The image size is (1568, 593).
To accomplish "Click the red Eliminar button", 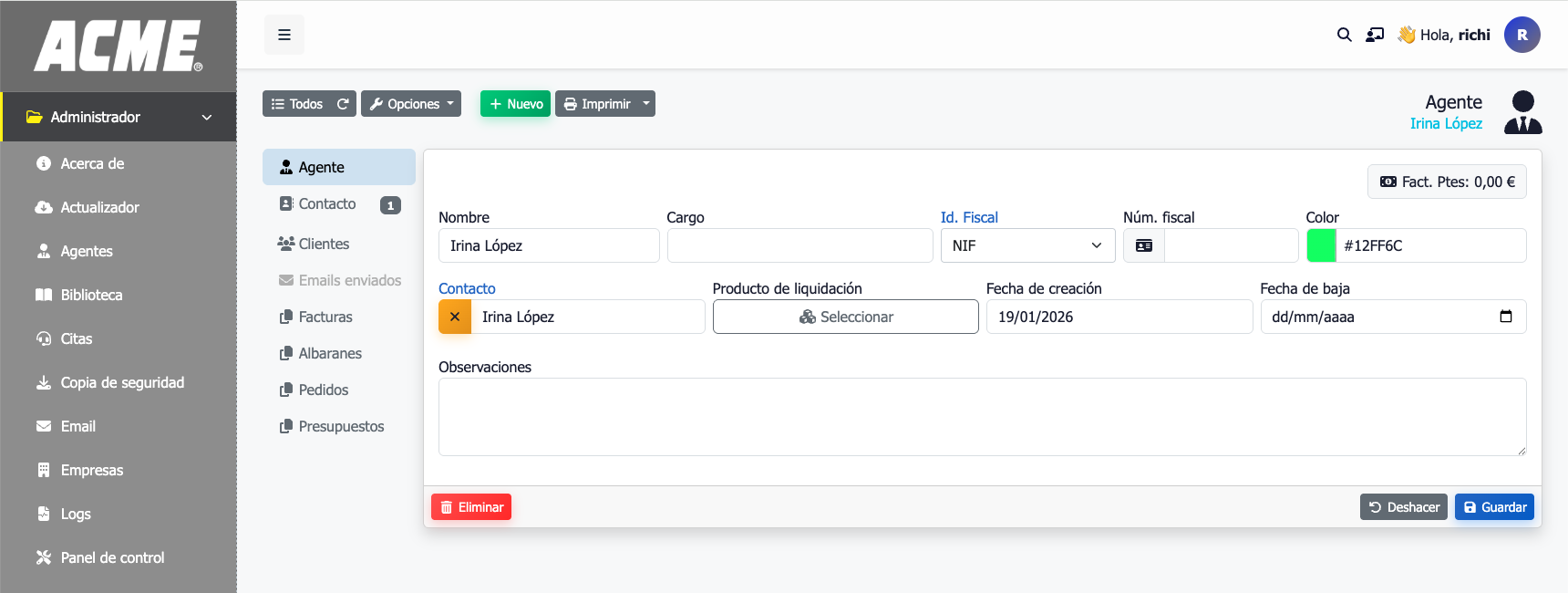I will coord(471,507).
